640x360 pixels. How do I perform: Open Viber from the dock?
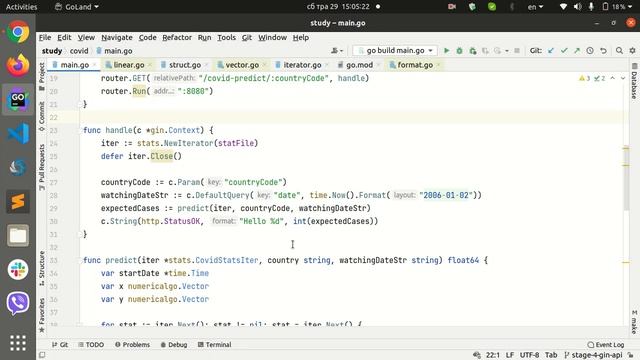click(18, 303)
